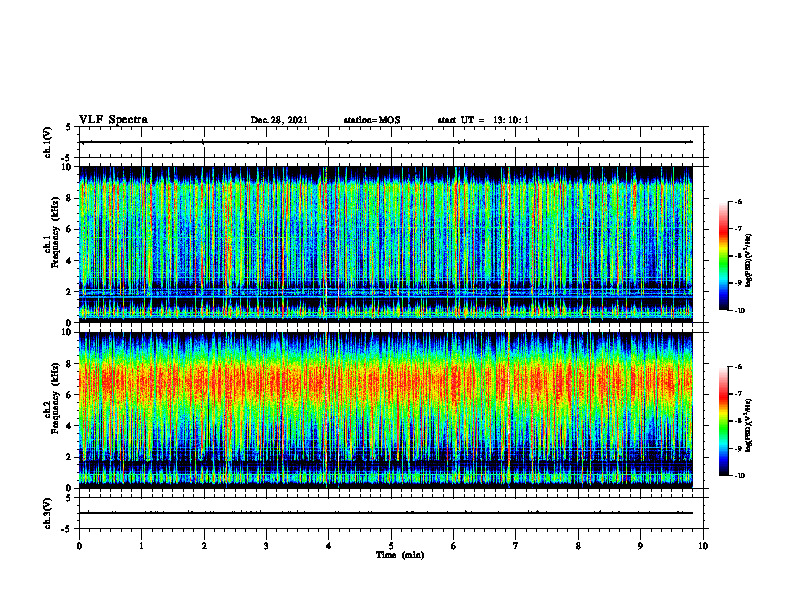Click the ch.2 frequency axis "6" tick label
792x612 pixels.
[x=69, y=395]
